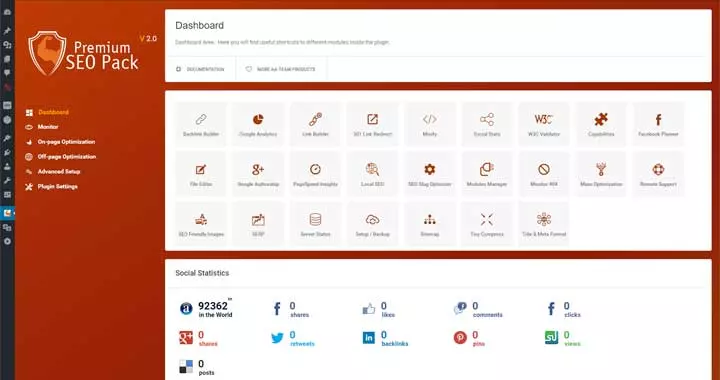The width and height of the screenshot is (720, 380).
Task: Open the Modules Manager tile
Action: [x=487, y=174]
